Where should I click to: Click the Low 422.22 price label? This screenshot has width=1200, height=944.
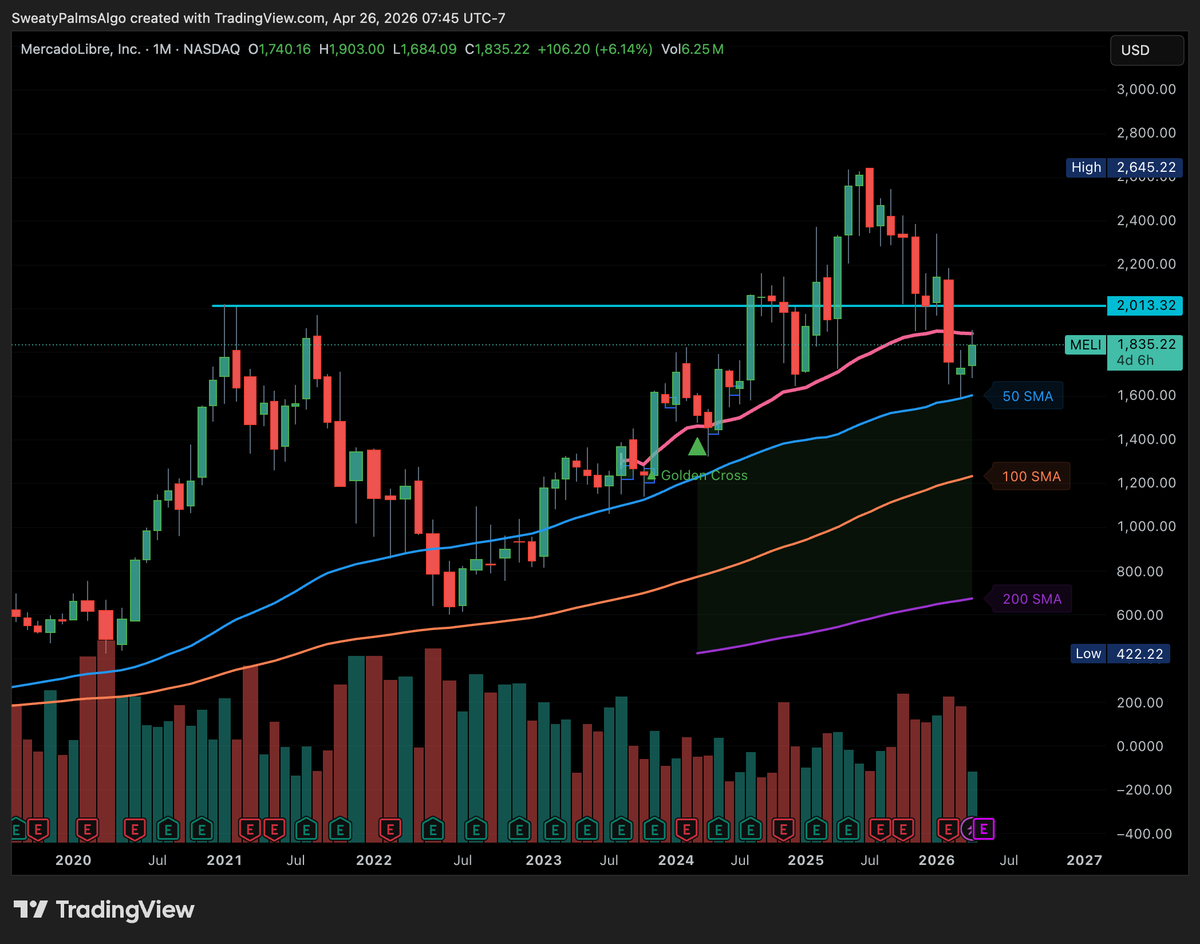[x=1122, y=654]
